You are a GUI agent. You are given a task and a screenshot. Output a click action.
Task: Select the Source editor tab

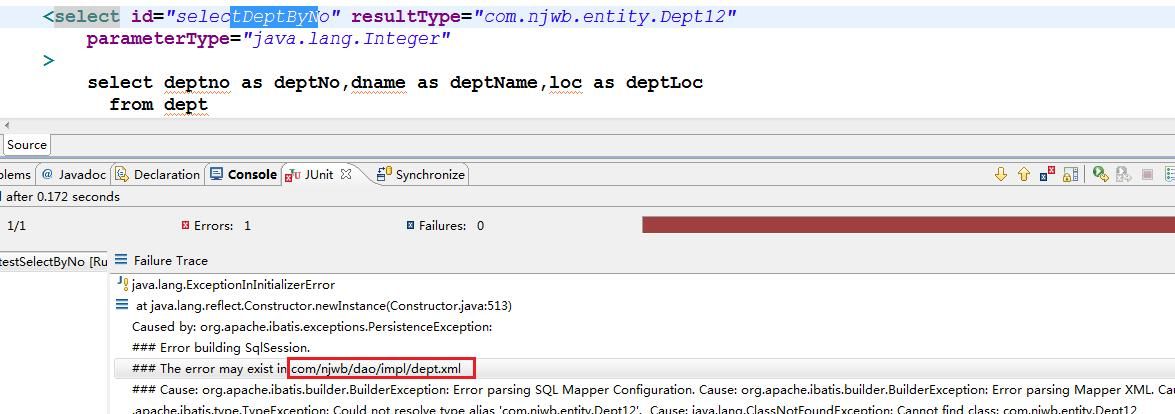tap(26, 144)
